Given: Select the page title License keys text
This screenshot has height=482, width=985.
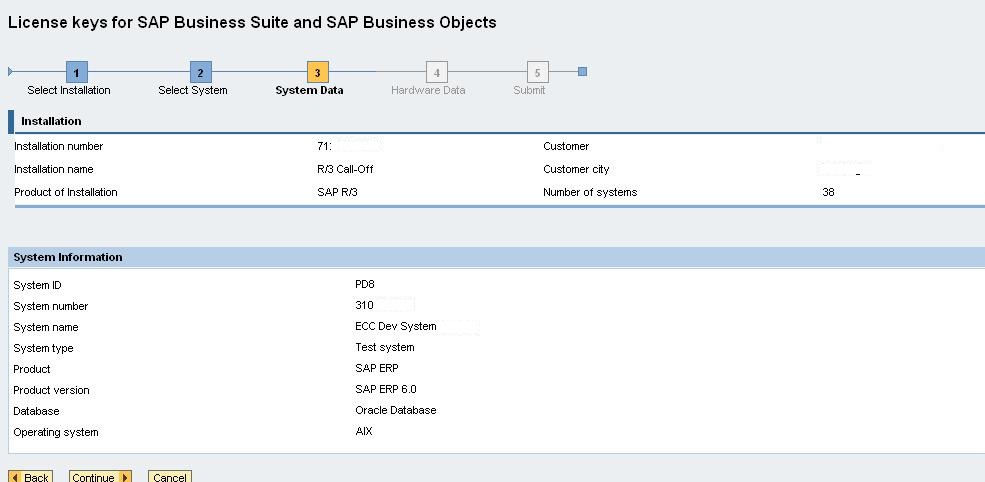Looking at the screenshot, I should click(x=252, y=23).
